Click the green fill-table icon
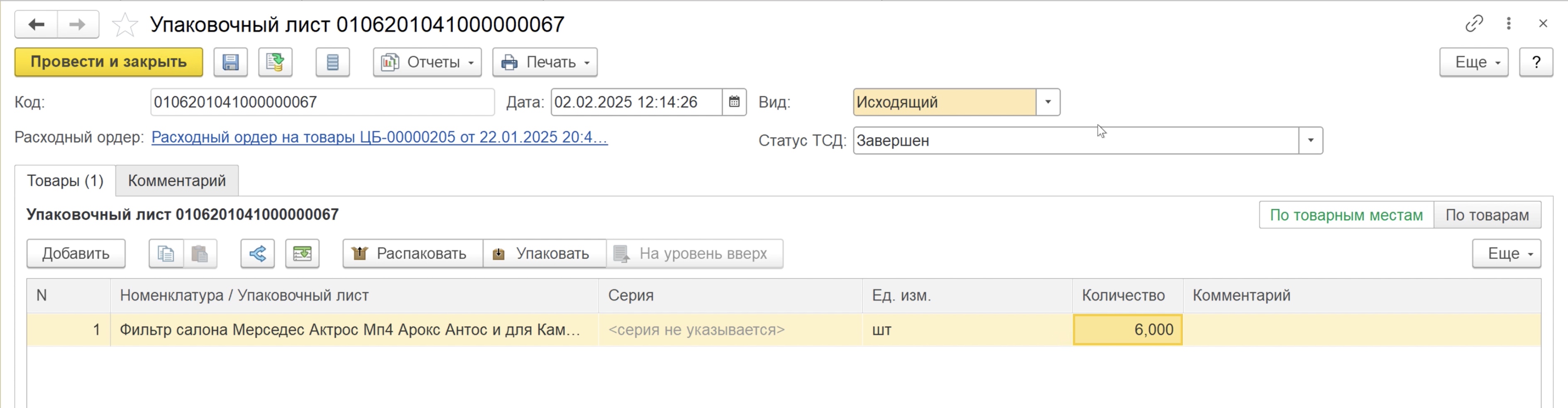 point(302,254)
